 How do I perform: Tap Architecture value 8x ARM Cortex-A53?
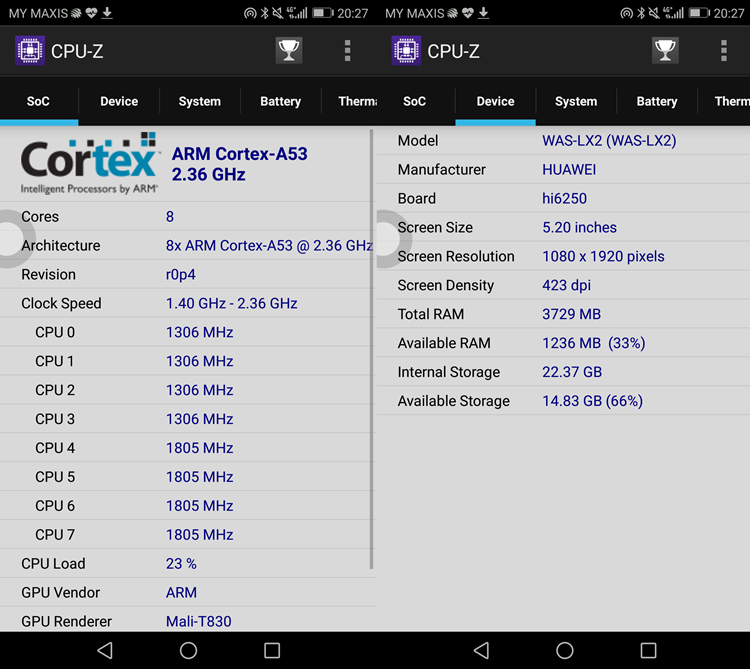pos(269,245)
